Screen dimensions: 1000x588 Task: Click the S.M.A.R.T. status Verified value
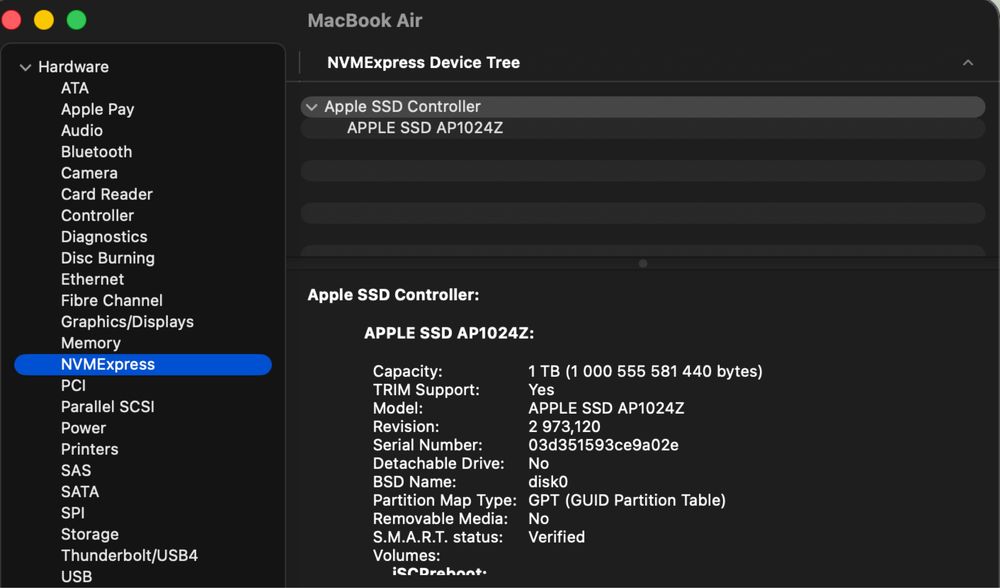click(x=556, y=538)
